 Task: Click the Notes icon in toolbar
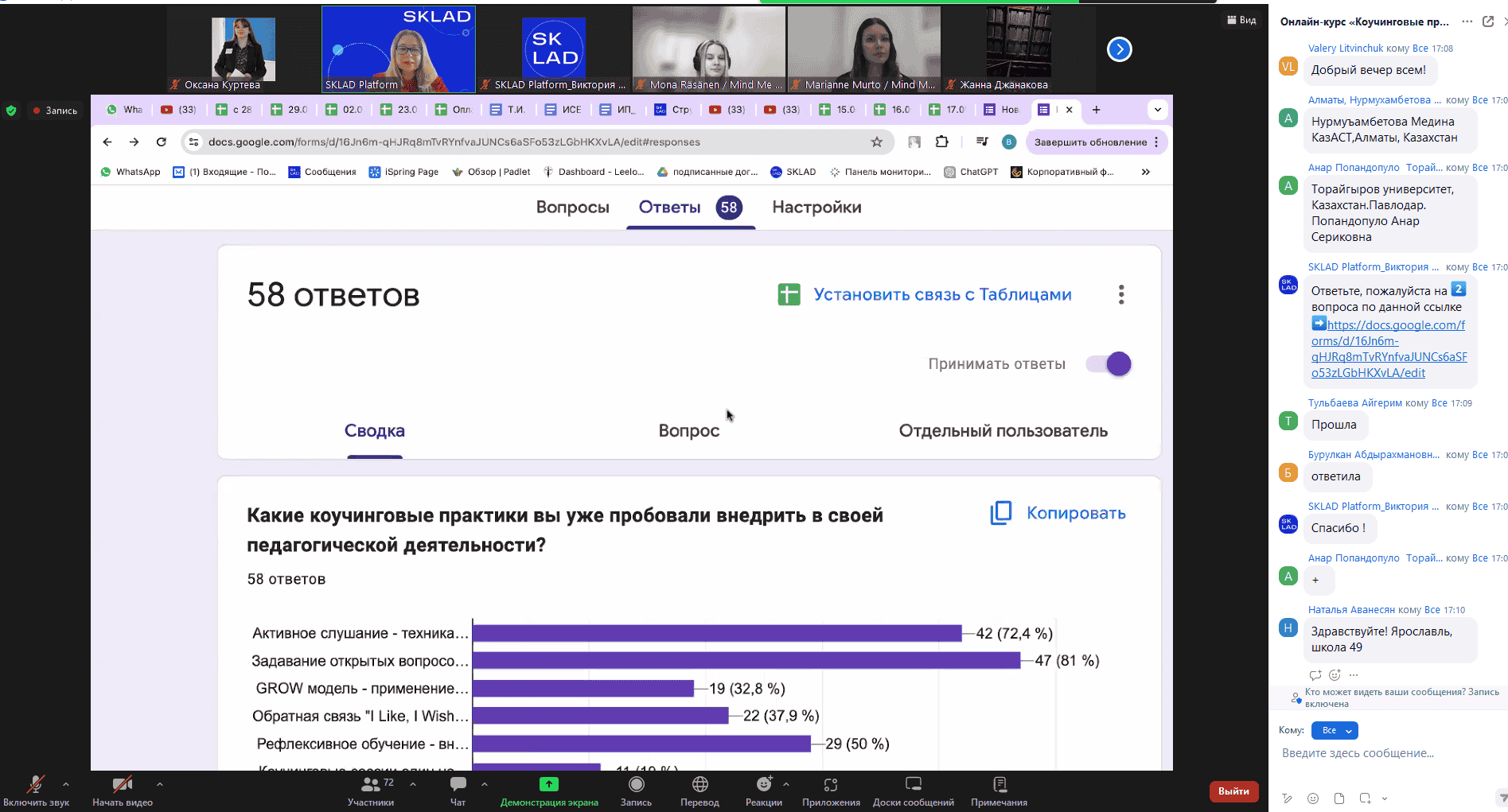999,785
